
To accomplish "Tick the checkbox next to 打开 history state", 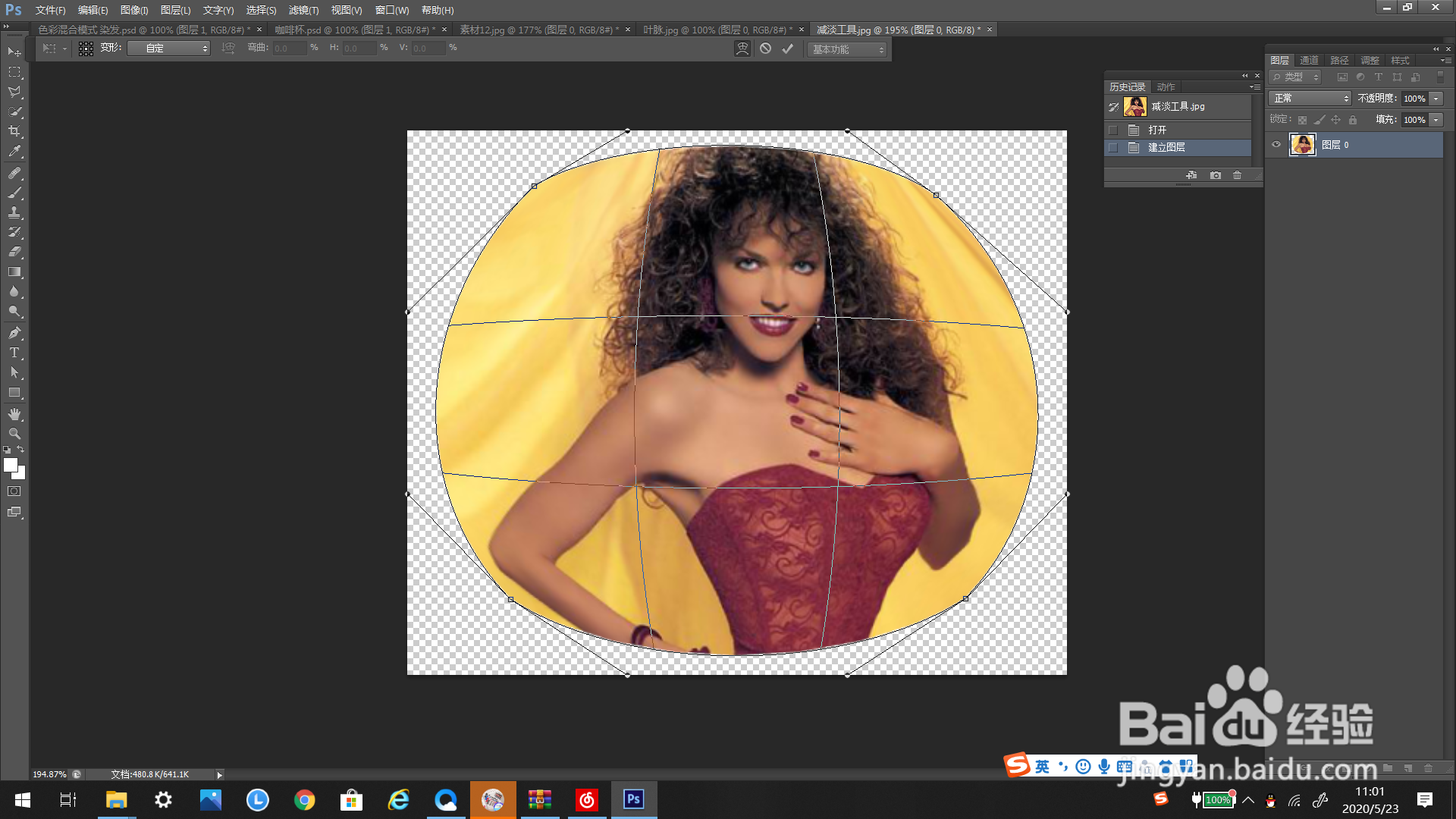I will coord(1113,130).
